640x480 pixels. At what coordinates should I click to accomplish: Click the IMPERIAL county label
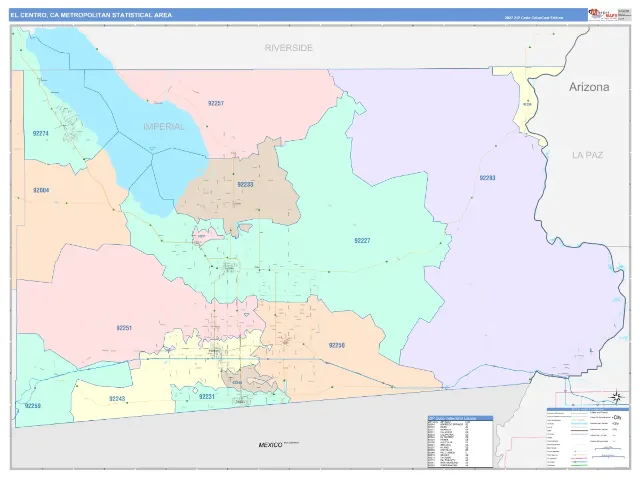tap(164, 127)
